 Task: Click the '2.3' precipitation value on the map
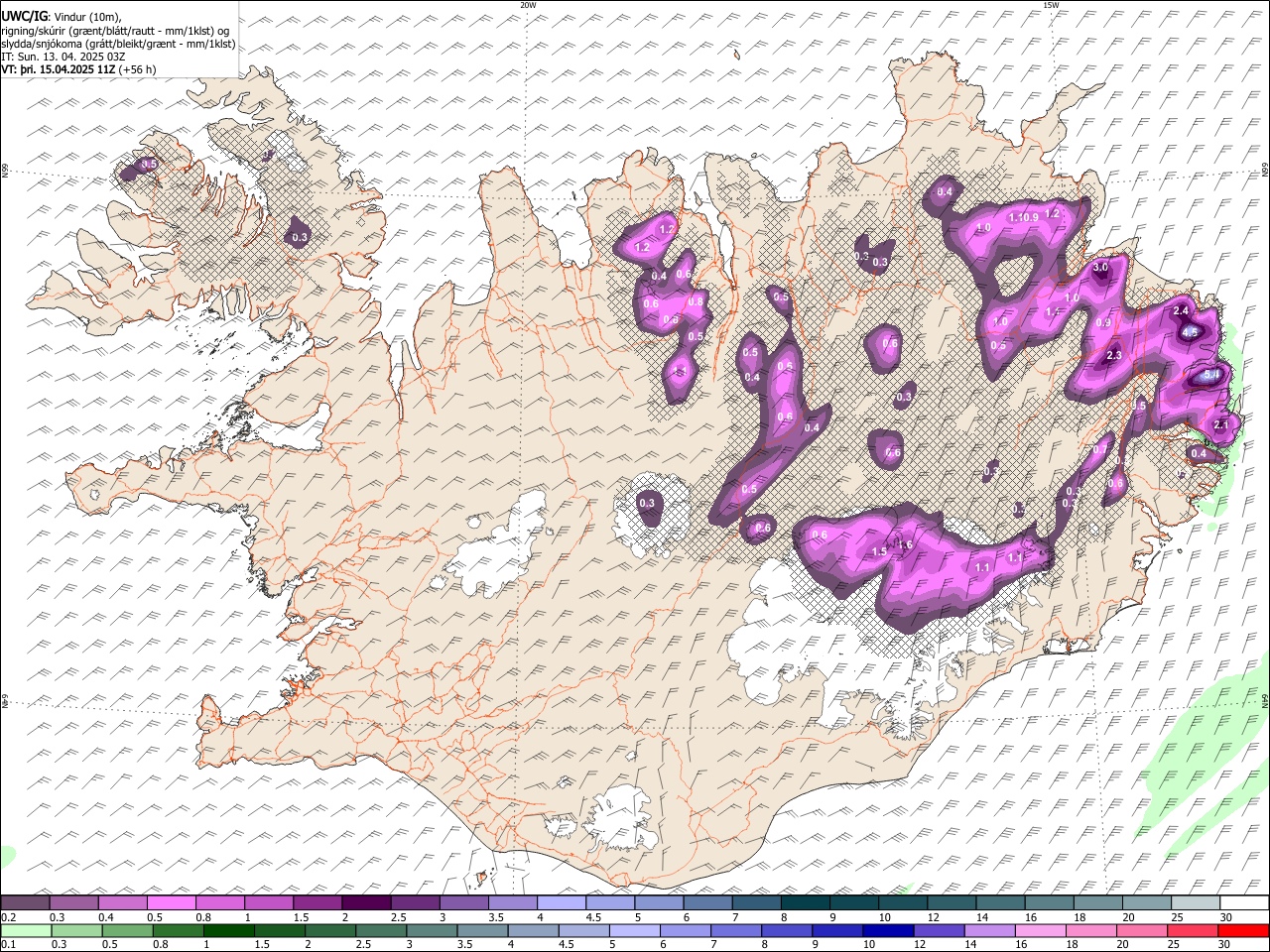click(x=1113, y=355)
